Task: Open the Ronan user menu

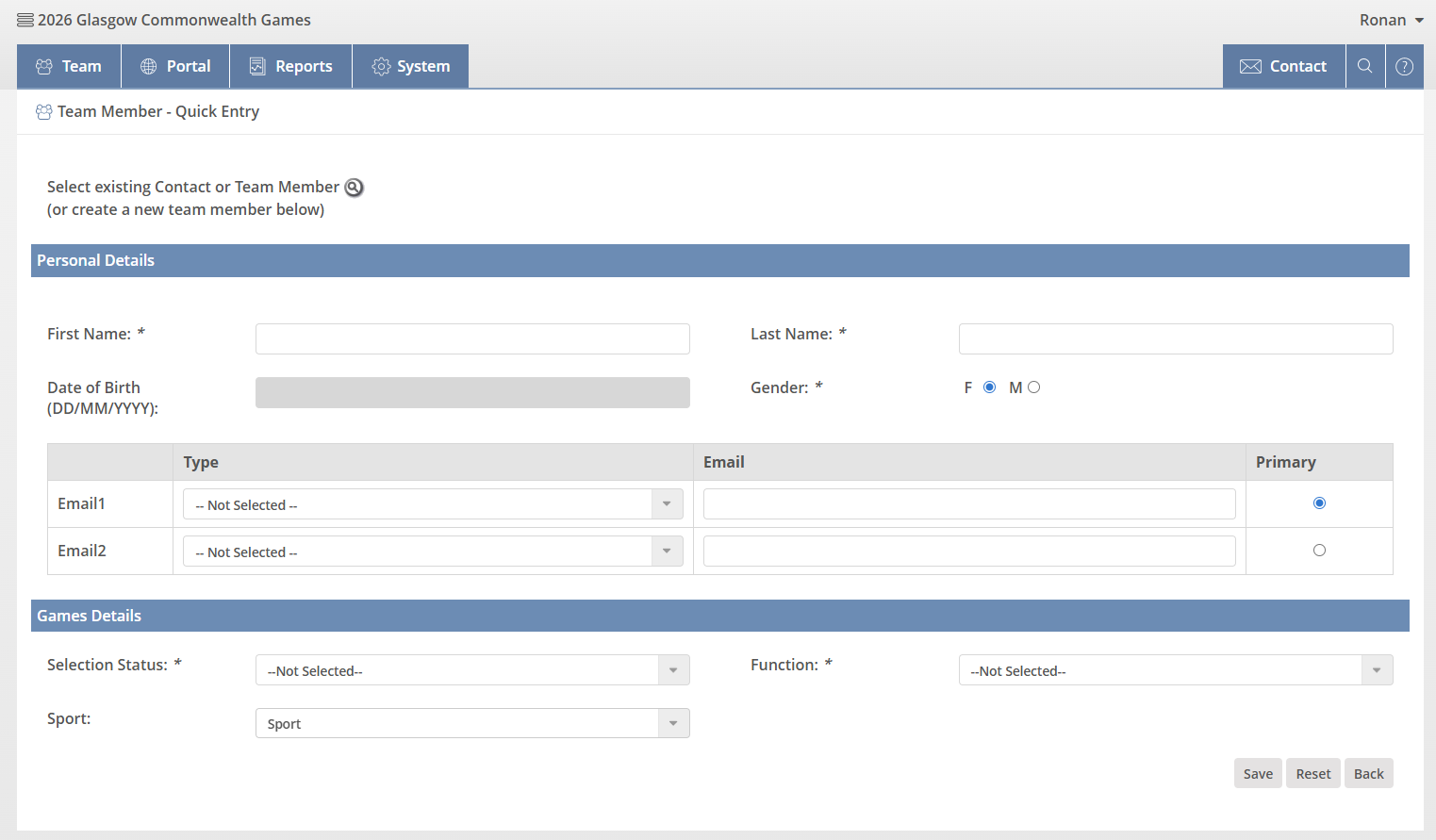Action: [1391, 20]
